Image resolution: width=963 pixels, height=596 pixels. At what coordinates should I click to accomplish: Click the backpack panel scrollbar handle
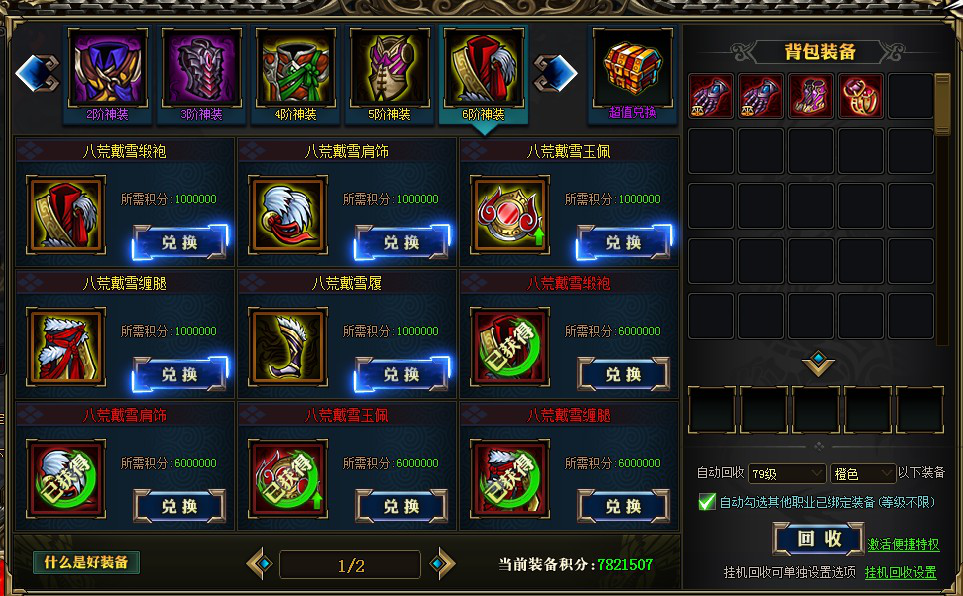click(x=942, y=103)
